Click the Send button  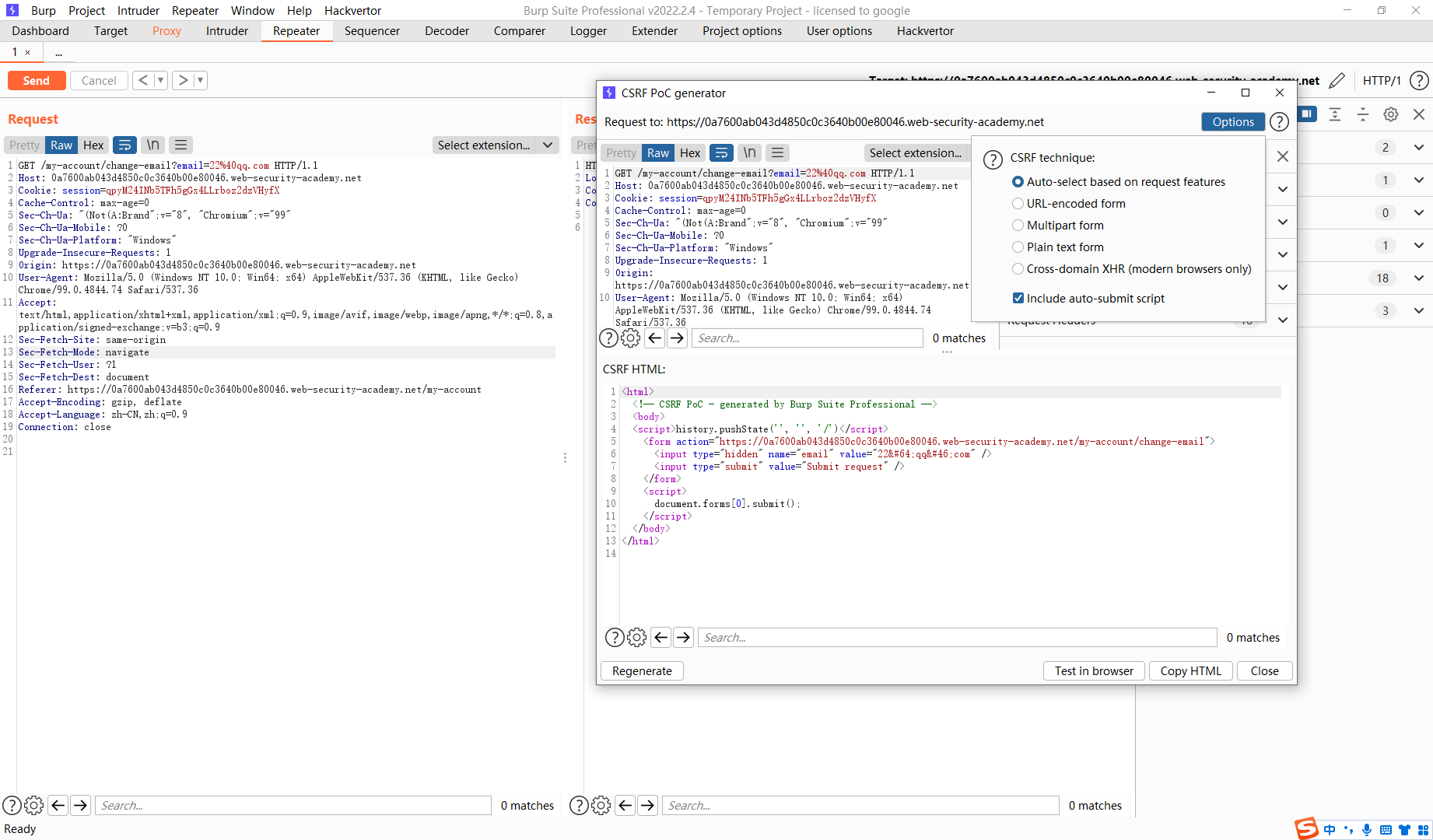(37, 80)
